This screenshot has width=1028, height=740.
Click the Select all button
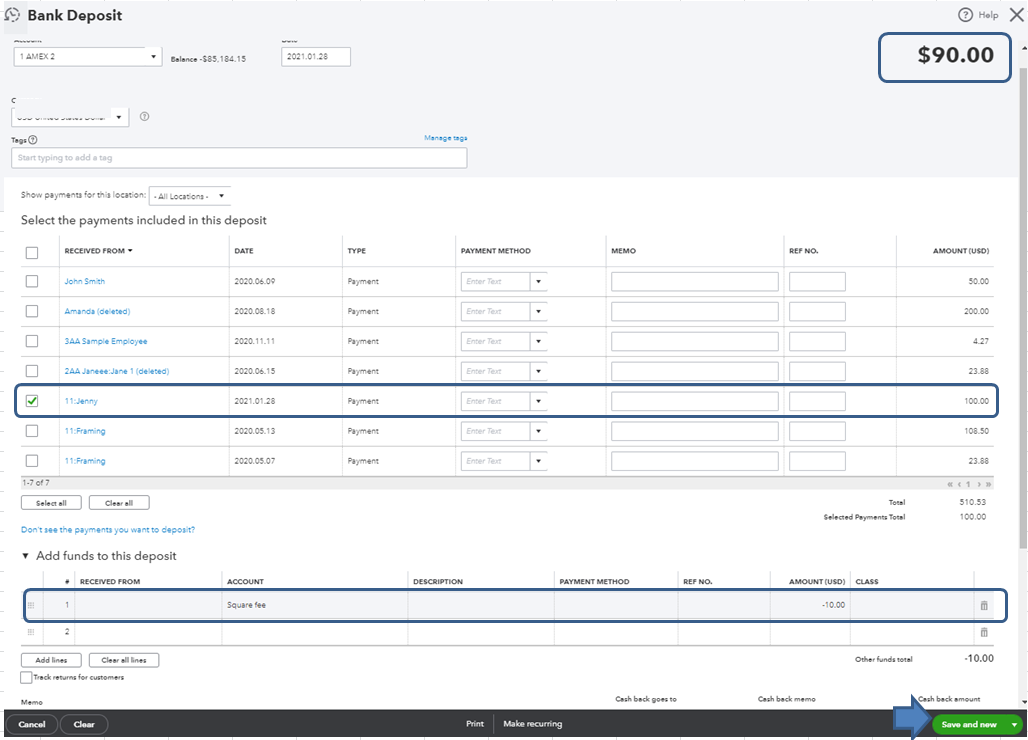click(51, 502)
